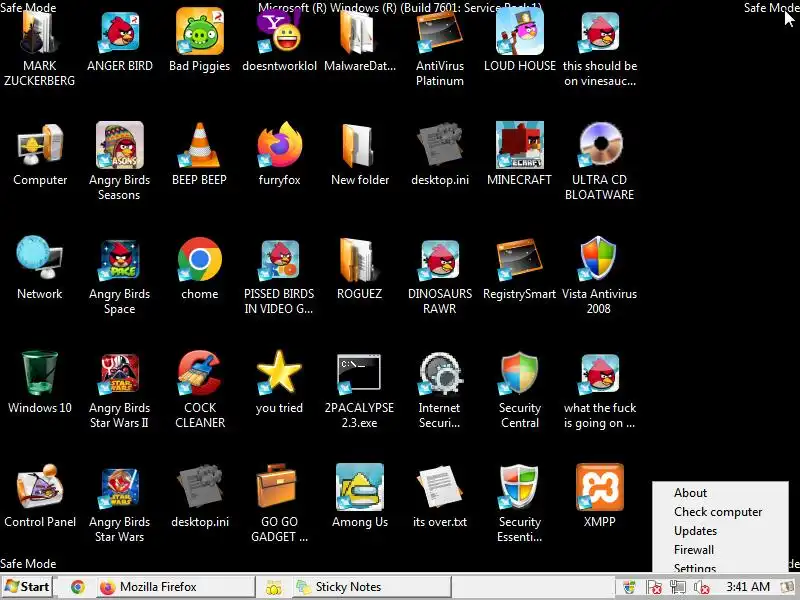Viewport: 800px width, 600px height.
Task: Open the Bad Piggies shortcut
Action: pos(199,33)
